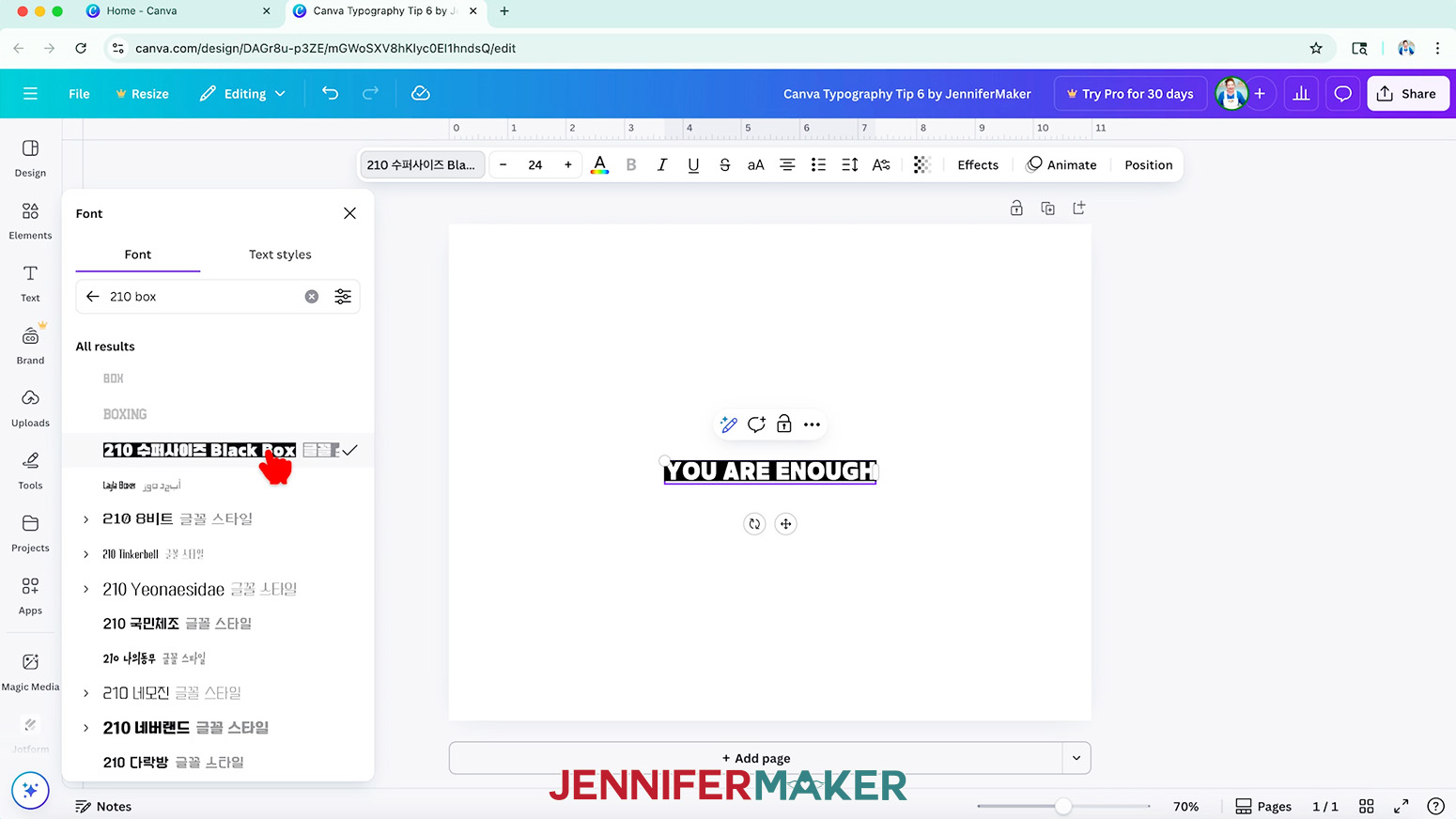Open the Elements panel
1456x819 pixels.
tap(30, 221)
